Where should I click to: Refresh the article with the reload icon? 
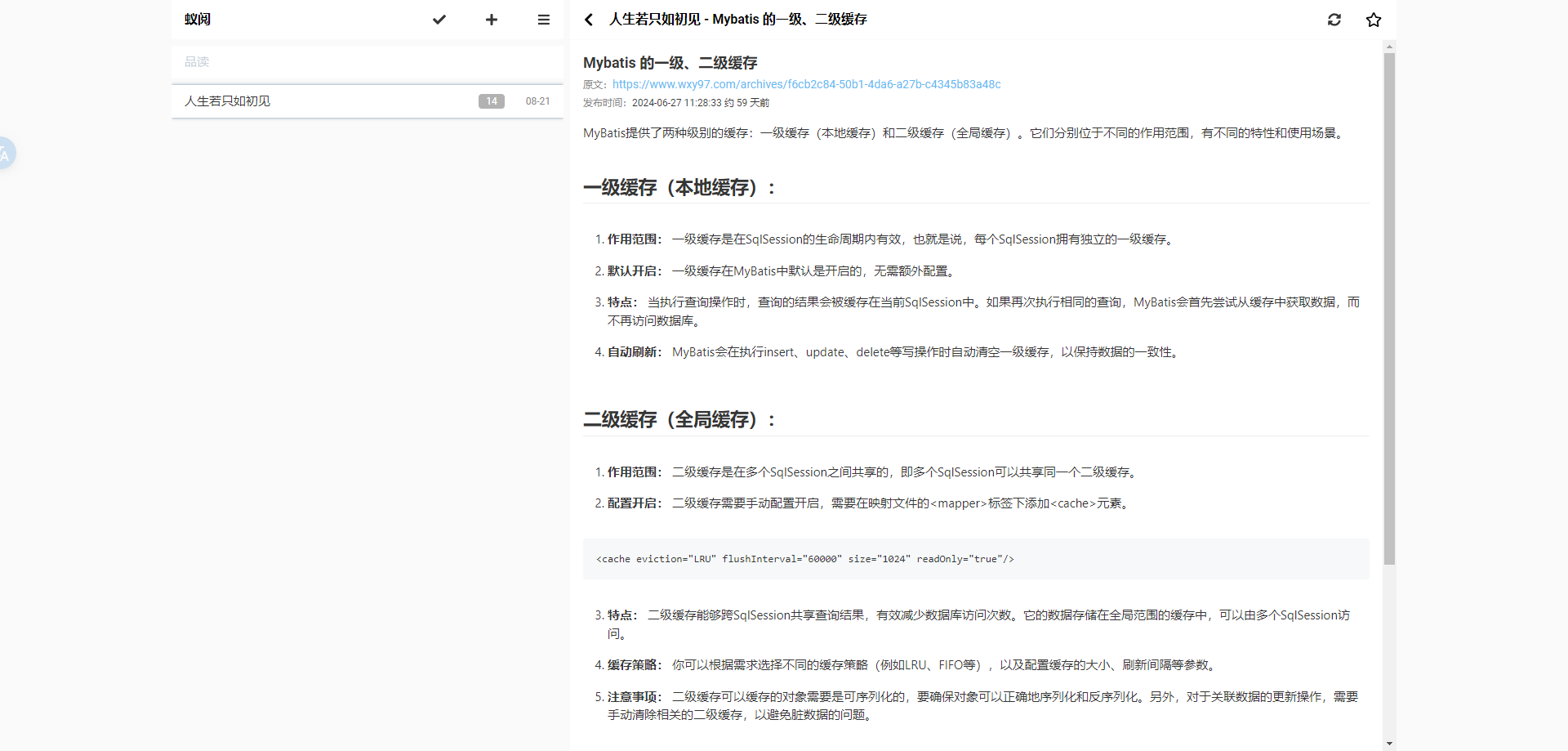1334,20
